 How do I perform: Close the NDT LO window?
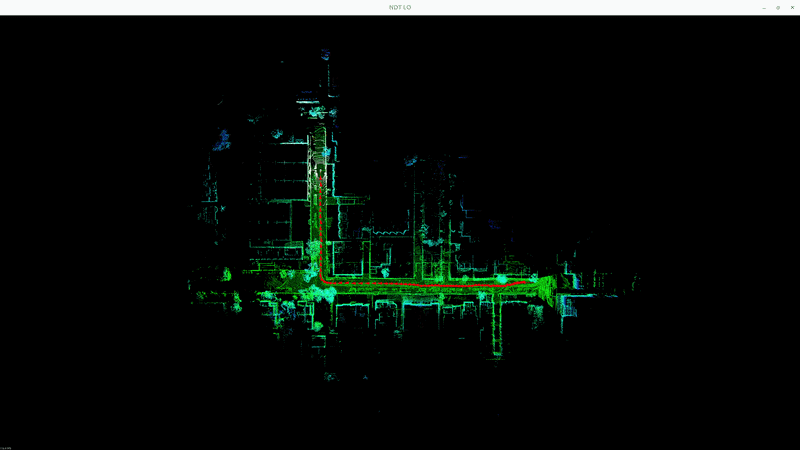pos(792,7)
